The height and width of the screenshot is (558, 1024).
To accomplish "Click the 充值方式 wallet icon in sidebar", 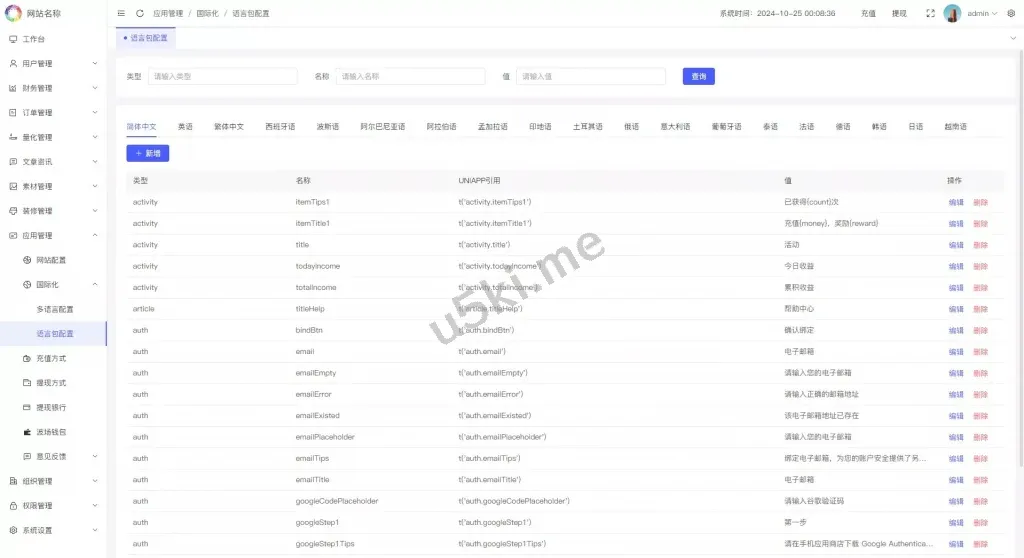I will pos(27,358).
